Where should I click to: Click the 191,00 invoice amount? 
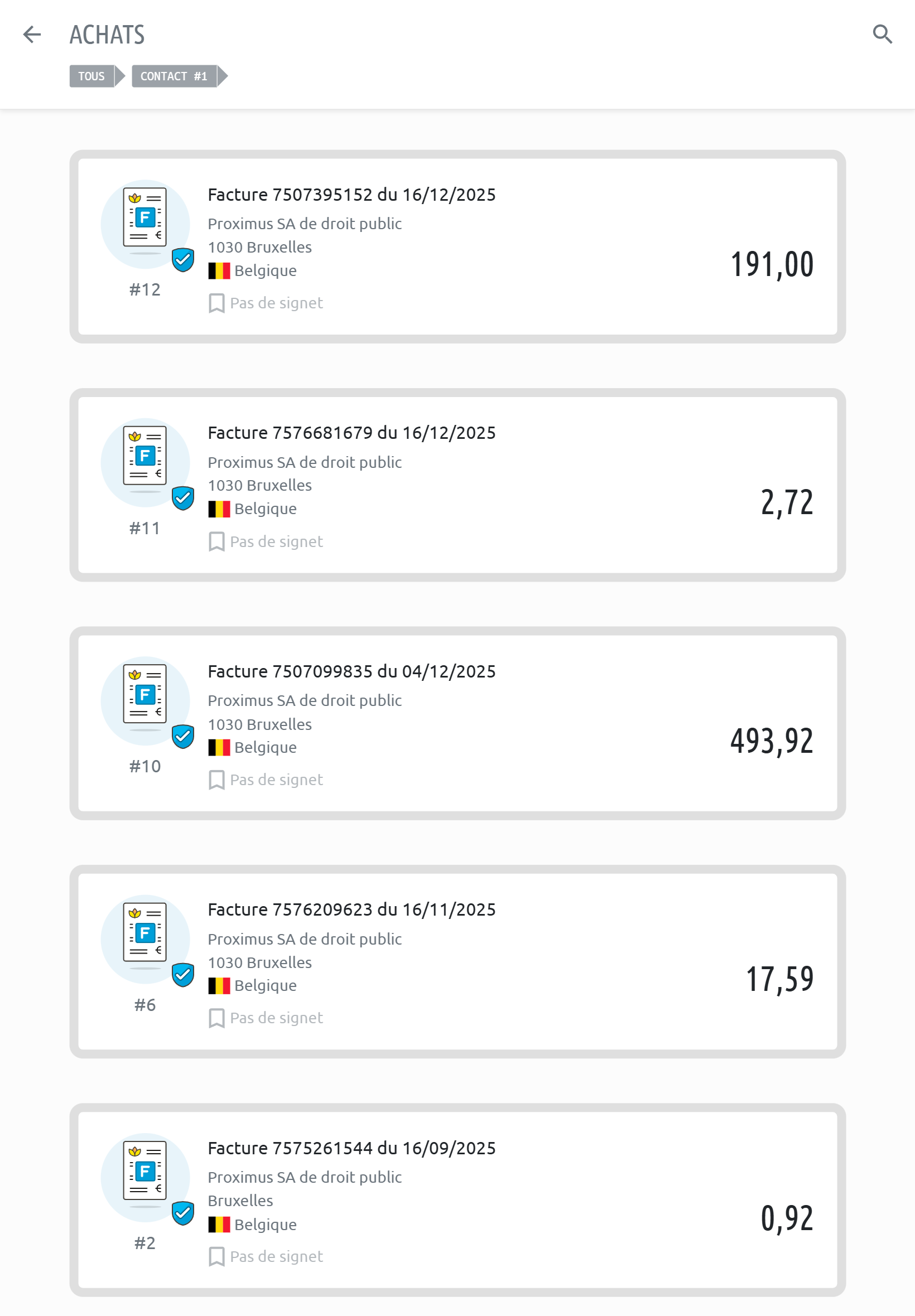click(x=771, y=264)
